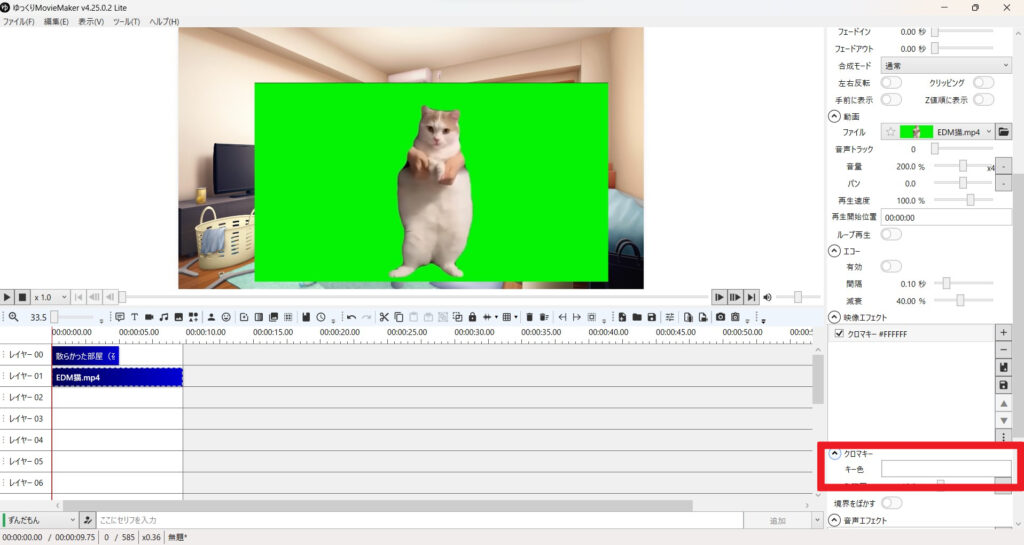The image size is (1024, 545).
Task: Collapse the 動画 section
Action: [x=834, y=116]
